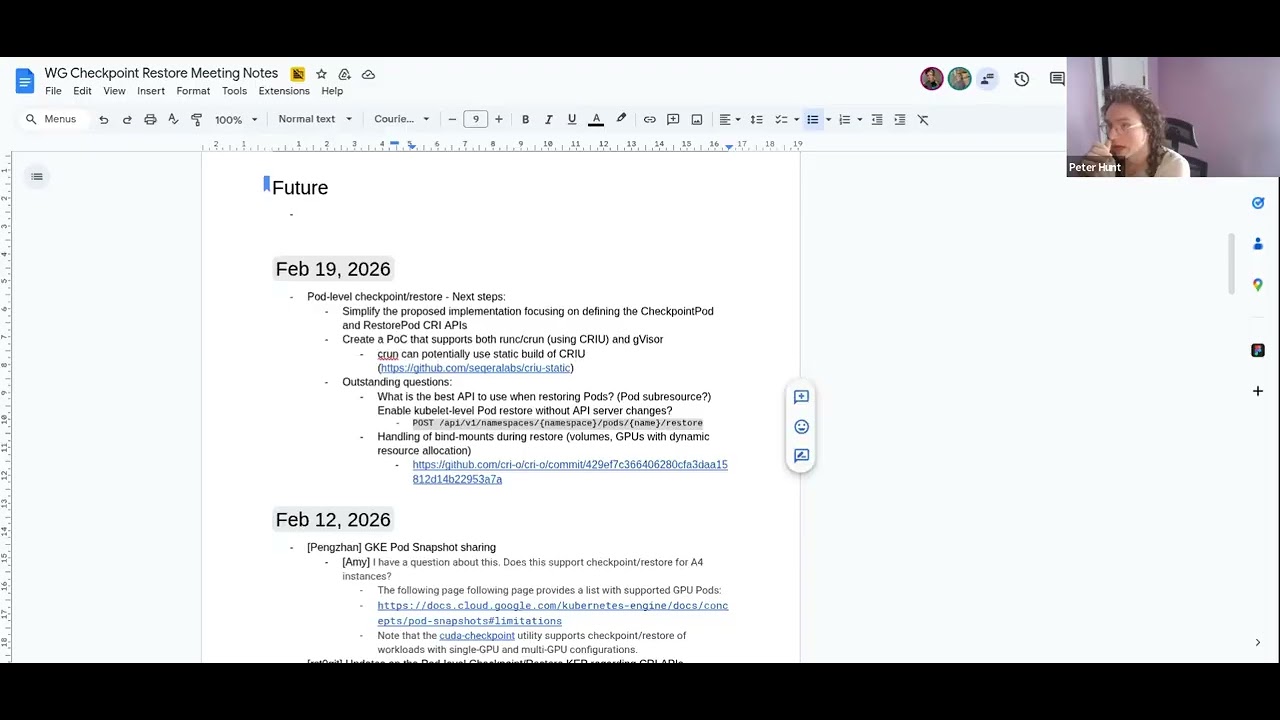The height and width of the screenshot is (720, 1280).
Task: Open the zoom 100% dropdown
Action: point(236,119)
